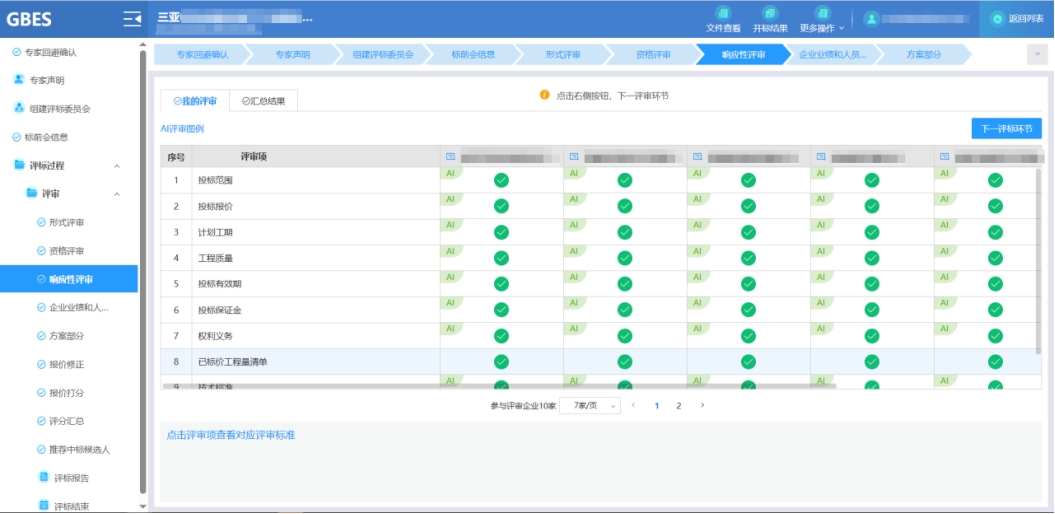
Task: Click second bidder's document icon in header
Action: click(574, 157)
